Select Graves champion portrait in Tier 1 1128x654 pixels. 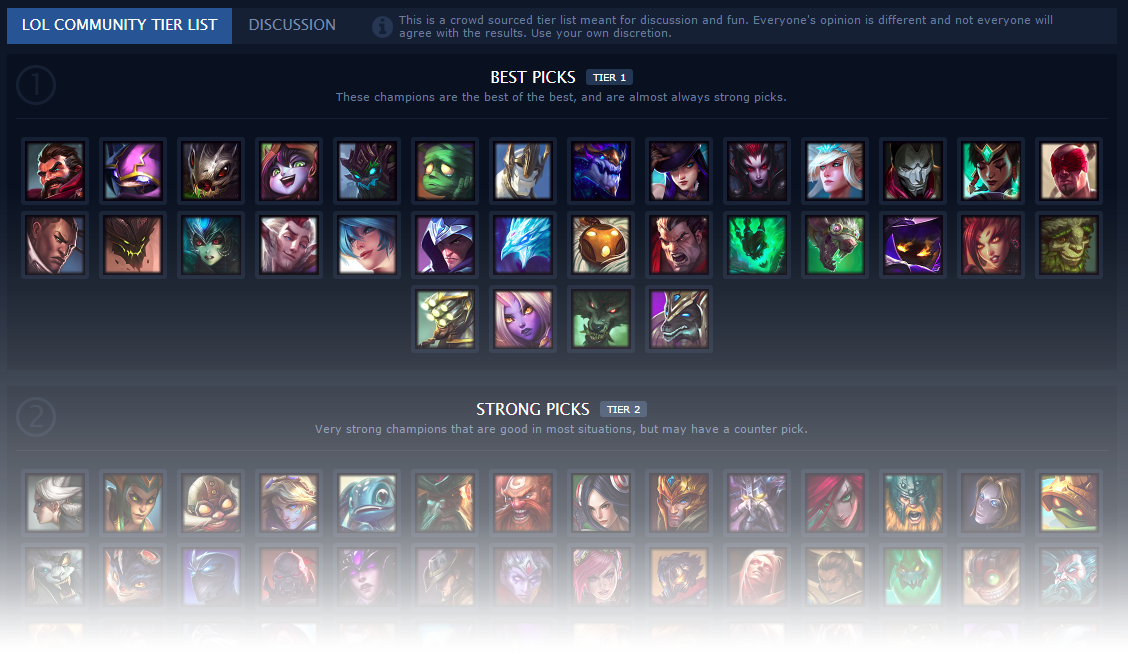[55, 171]
